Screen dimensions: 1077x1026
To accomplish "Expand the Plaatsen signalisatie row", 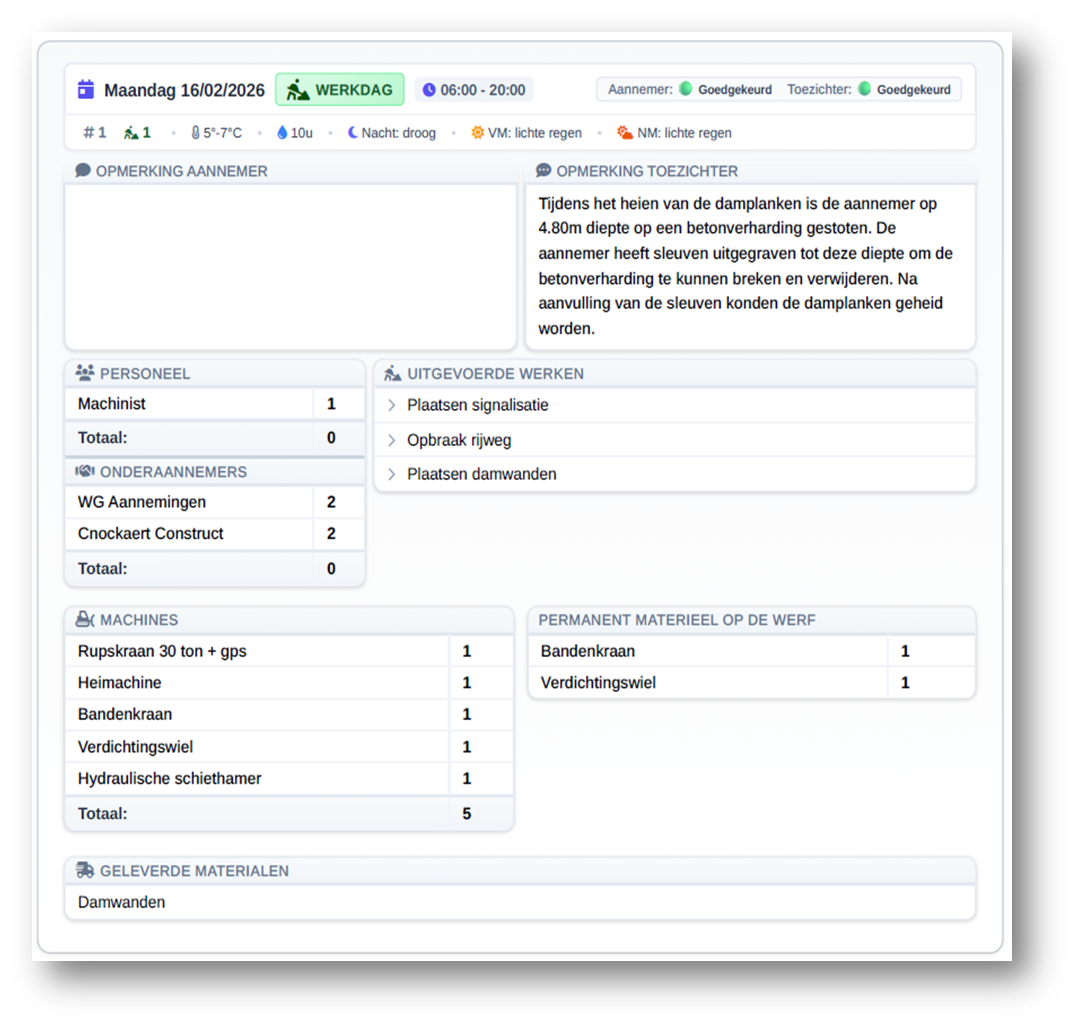I will point(392,406).
